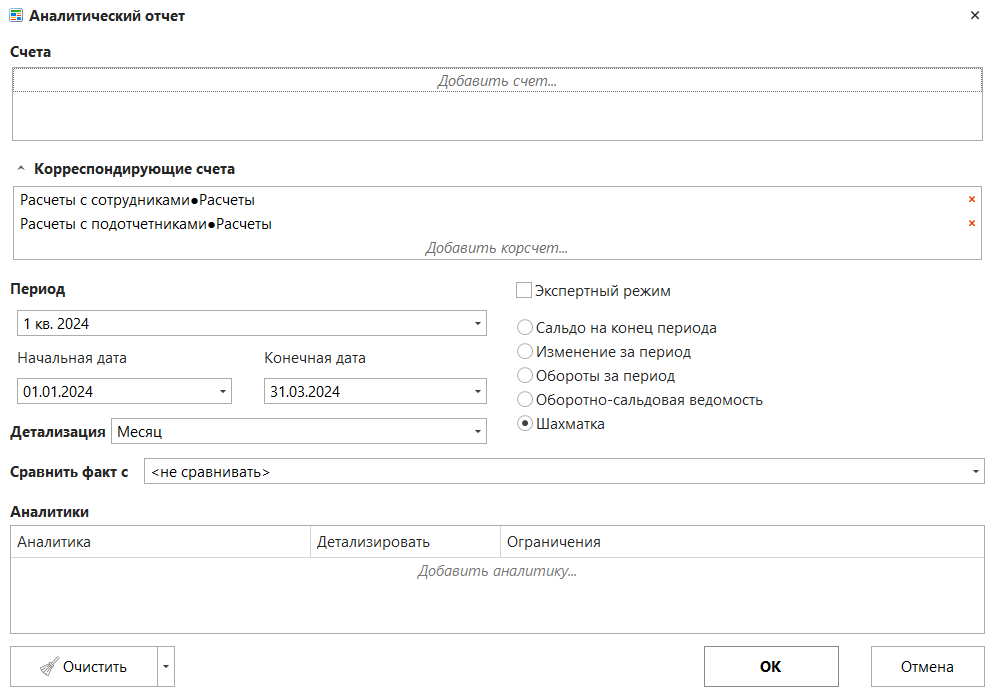Select the Шахматка radio button
This screenshot has height=698, width=995.
tap(524, 424)
